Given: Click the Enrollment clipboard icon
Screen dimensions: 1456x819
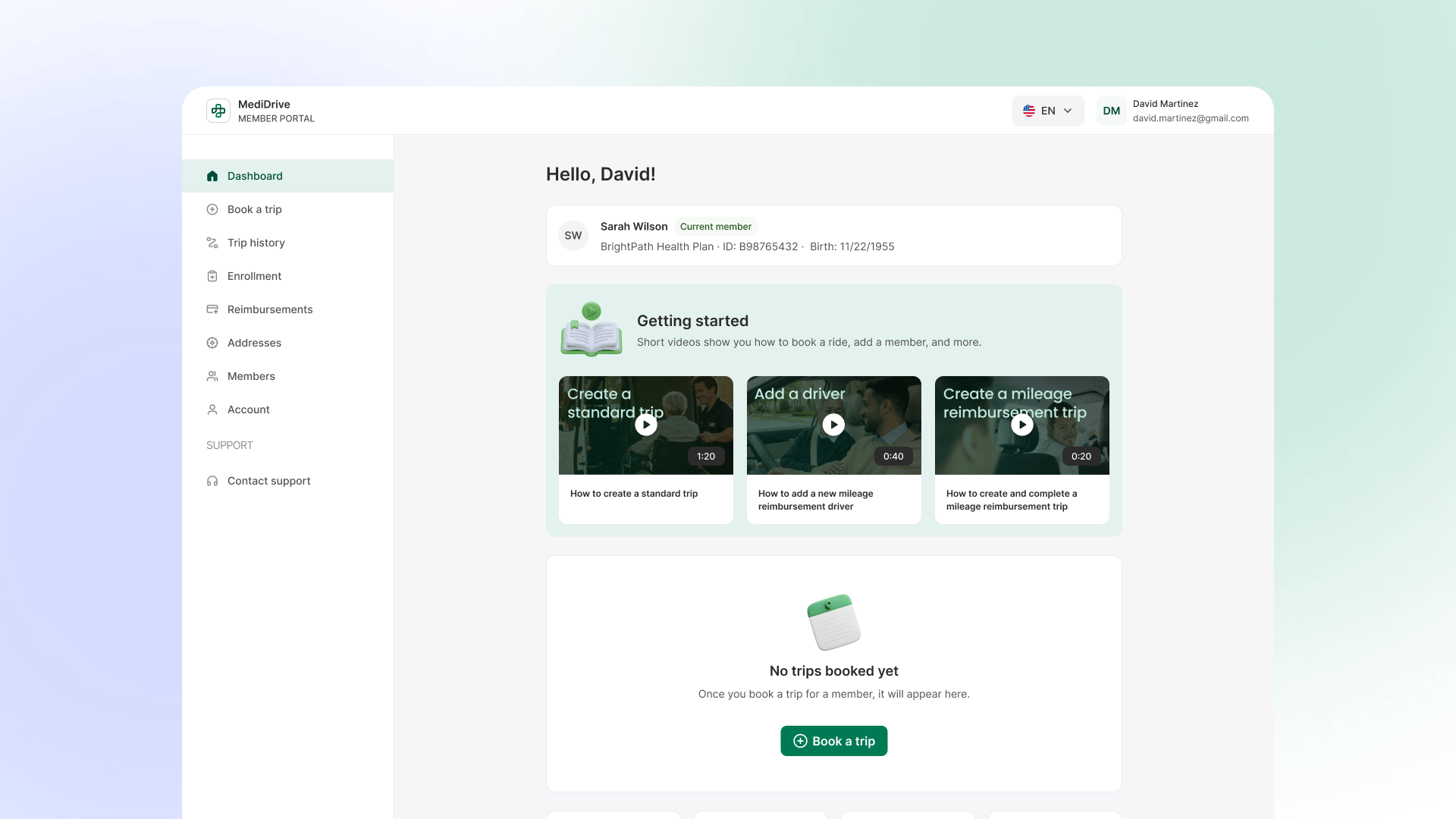Looking at the screenshot, I should click(x=212, y=276).
